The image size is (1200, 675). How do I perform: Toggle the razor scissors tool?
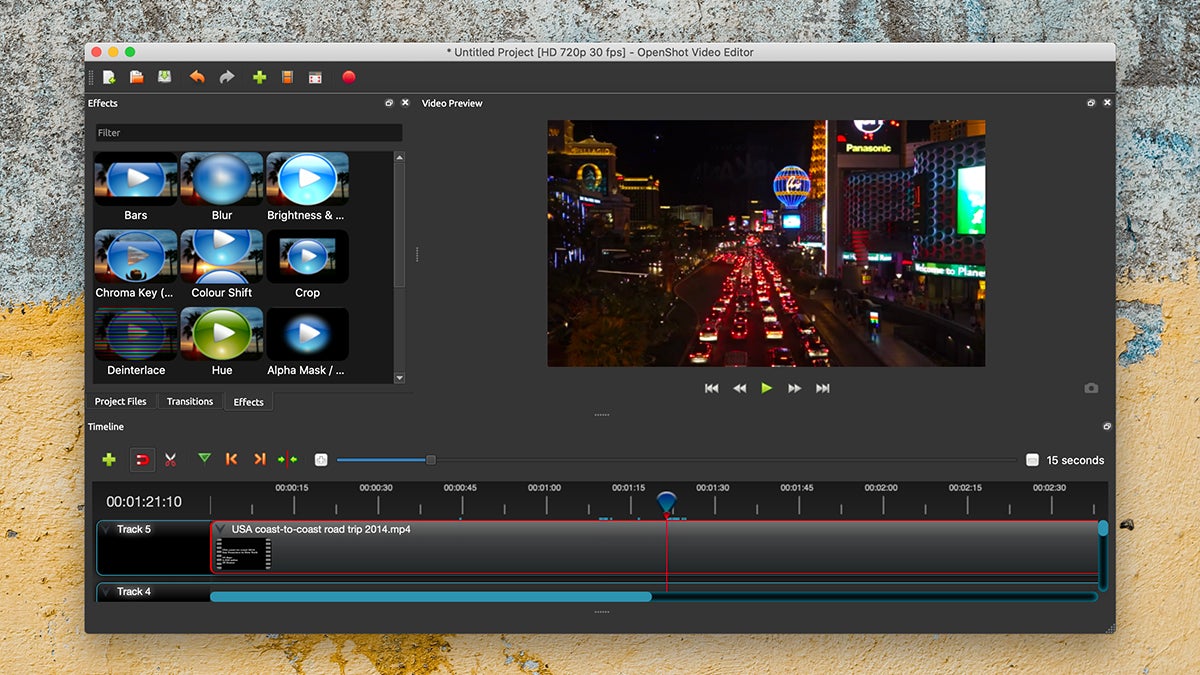170,460
